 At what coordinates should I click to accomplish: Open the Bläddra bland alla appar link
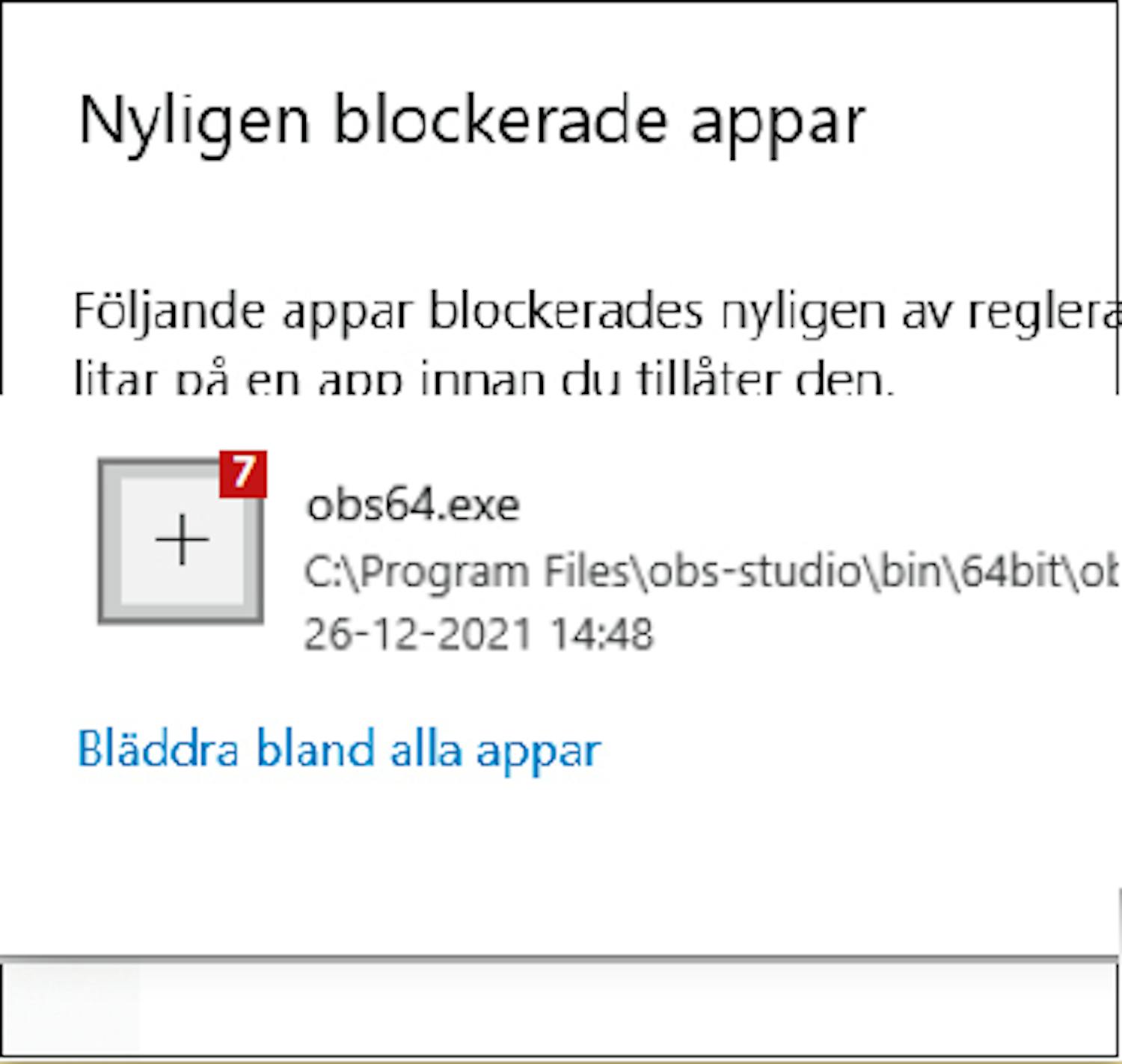coord(339,749)
